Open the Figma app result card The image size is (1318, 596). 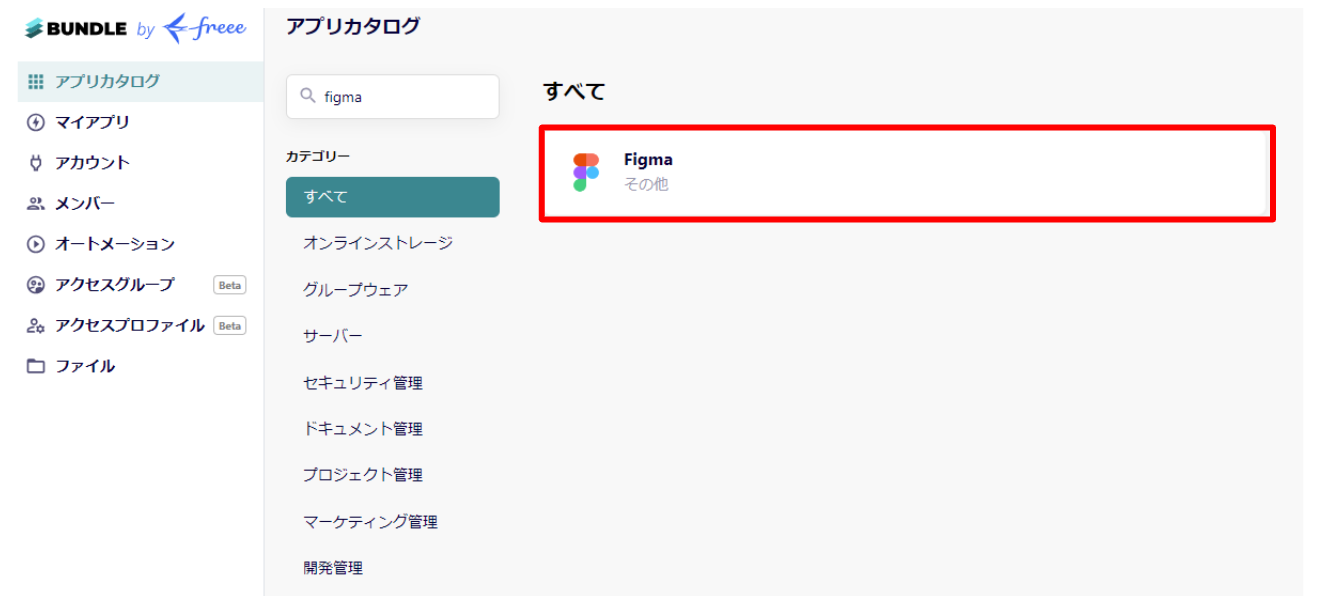tap(907, 173)
